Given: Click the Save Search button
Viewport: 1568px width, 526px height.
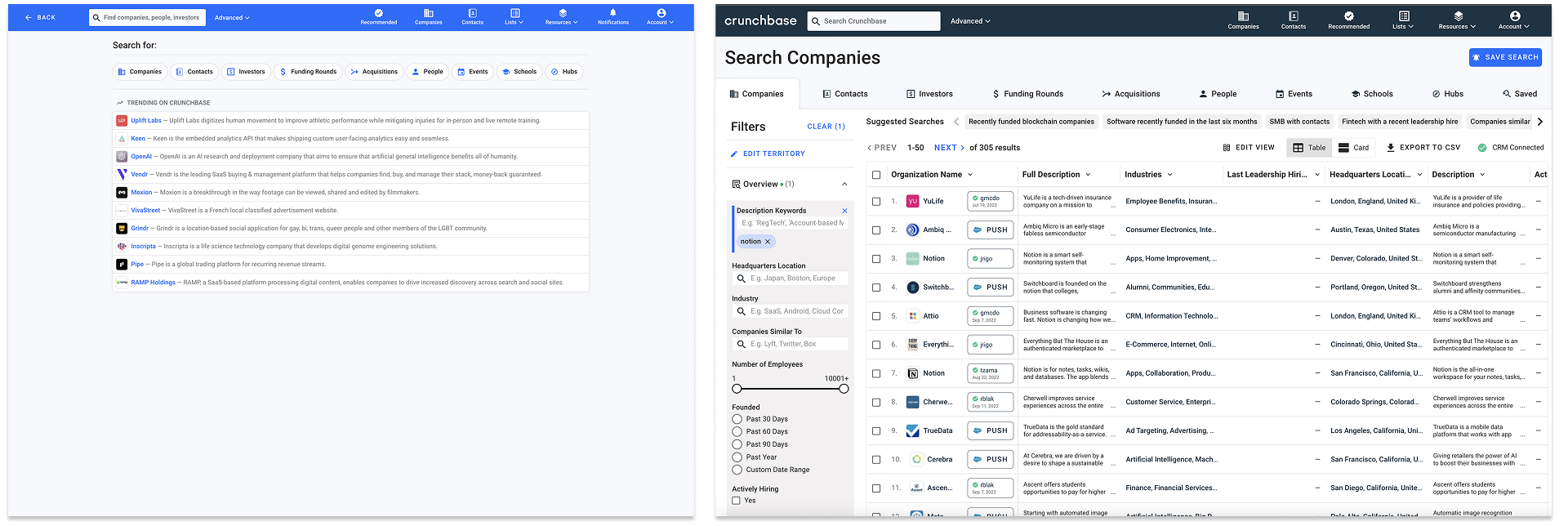Looking at the screenshot, I should [x=1505, y=57].
